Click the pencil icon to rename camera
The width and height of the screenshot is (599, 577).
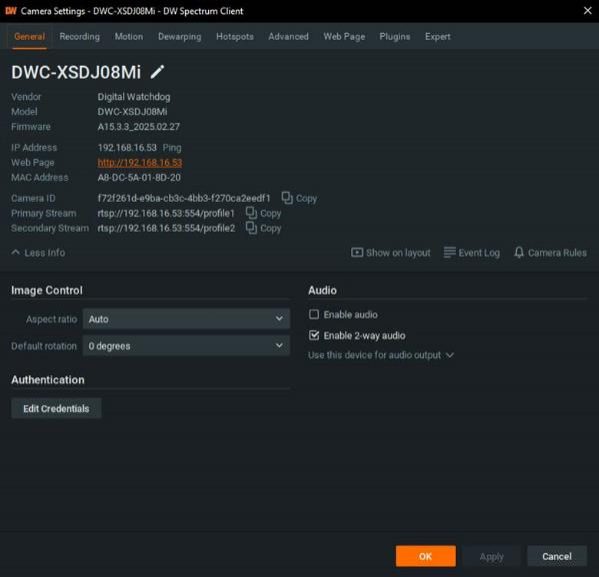(157, 72)
